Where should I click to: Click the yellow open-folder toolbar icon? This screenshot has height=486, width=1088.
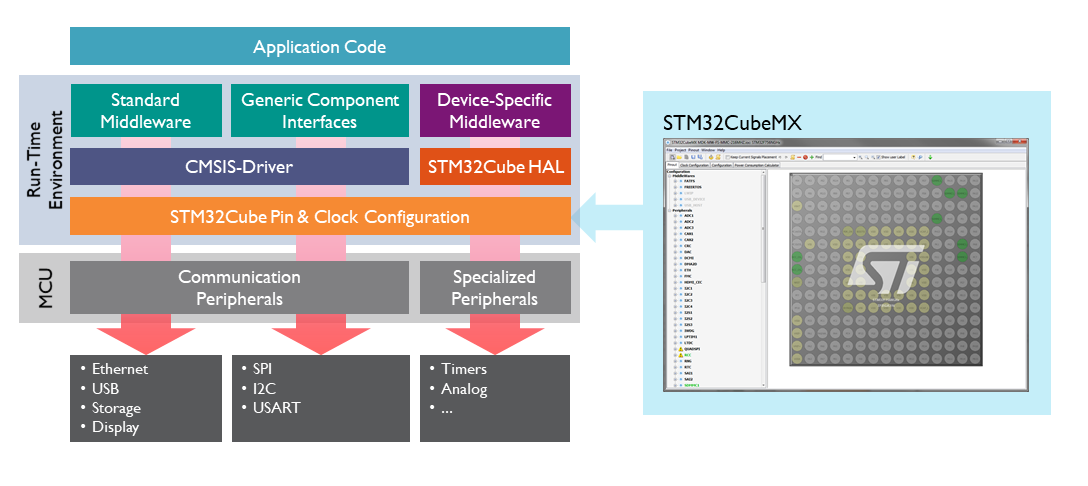(x=679, y=157)
